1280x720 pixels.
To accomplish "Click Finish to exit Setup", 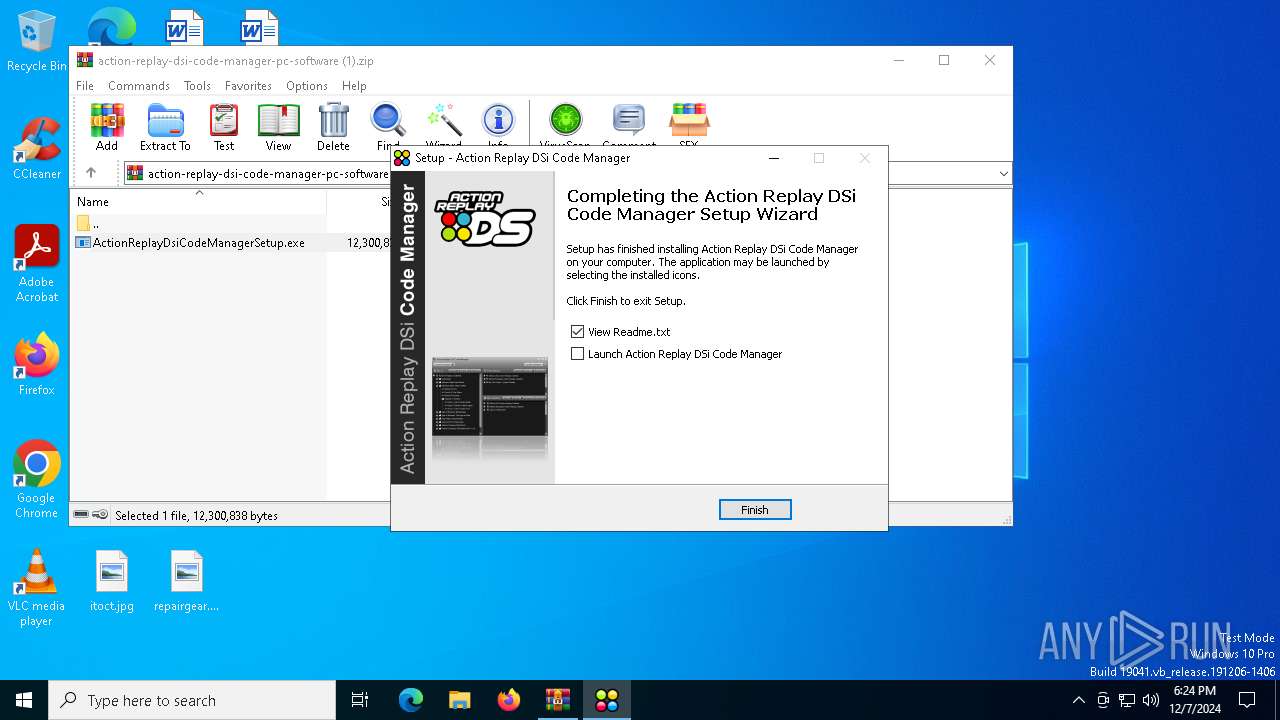I will [755, 510].
